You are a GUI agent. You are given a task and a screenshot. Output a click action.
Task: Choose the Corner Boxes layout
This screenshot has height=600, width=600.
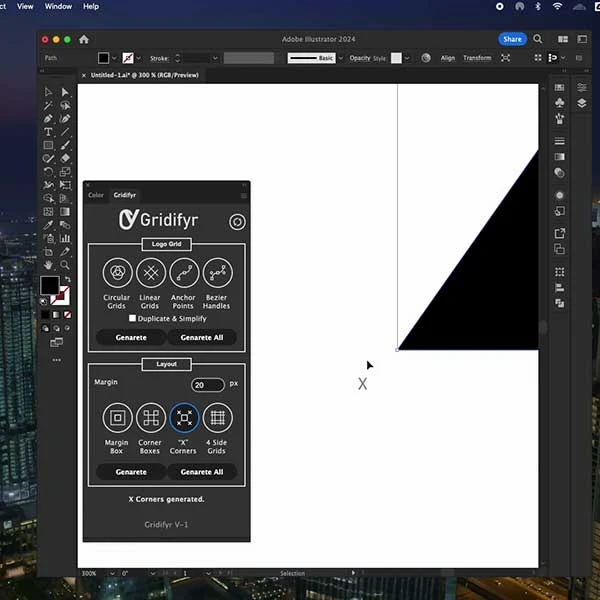[151, 417]
